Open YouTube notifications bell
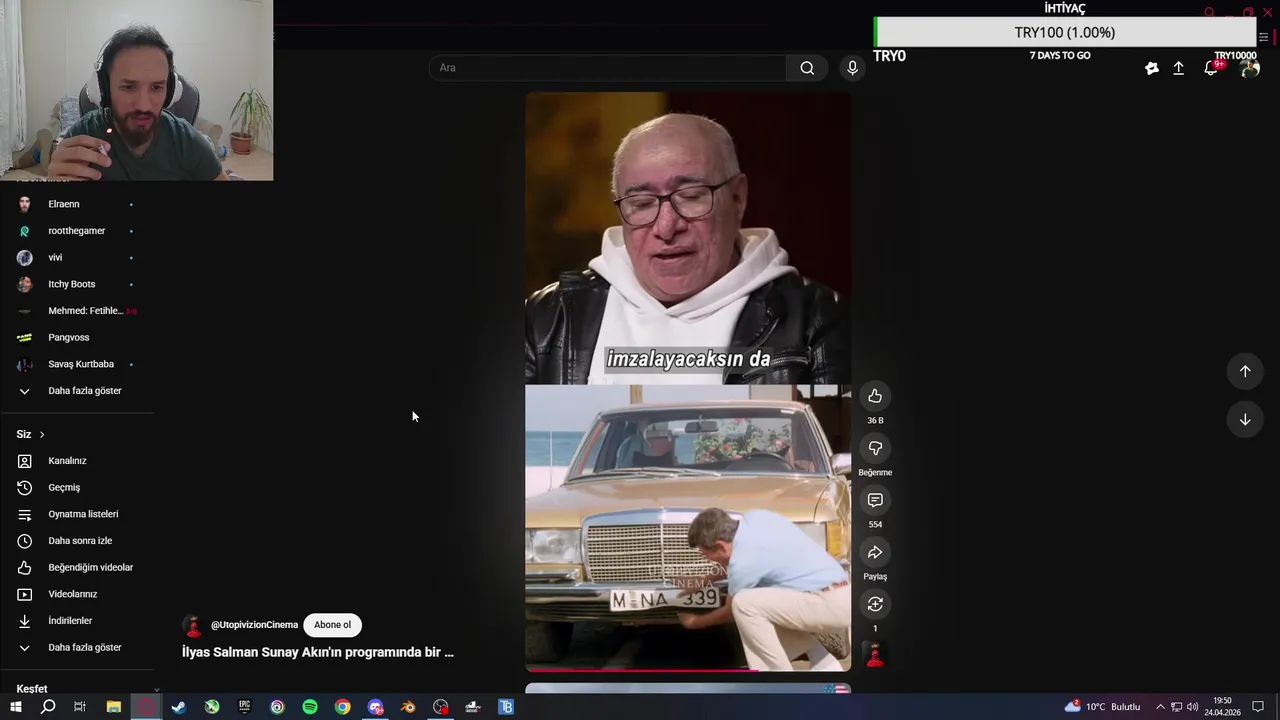This screenshot has width=1280, height=720. pyautogui.click(x=1211, y=68)
